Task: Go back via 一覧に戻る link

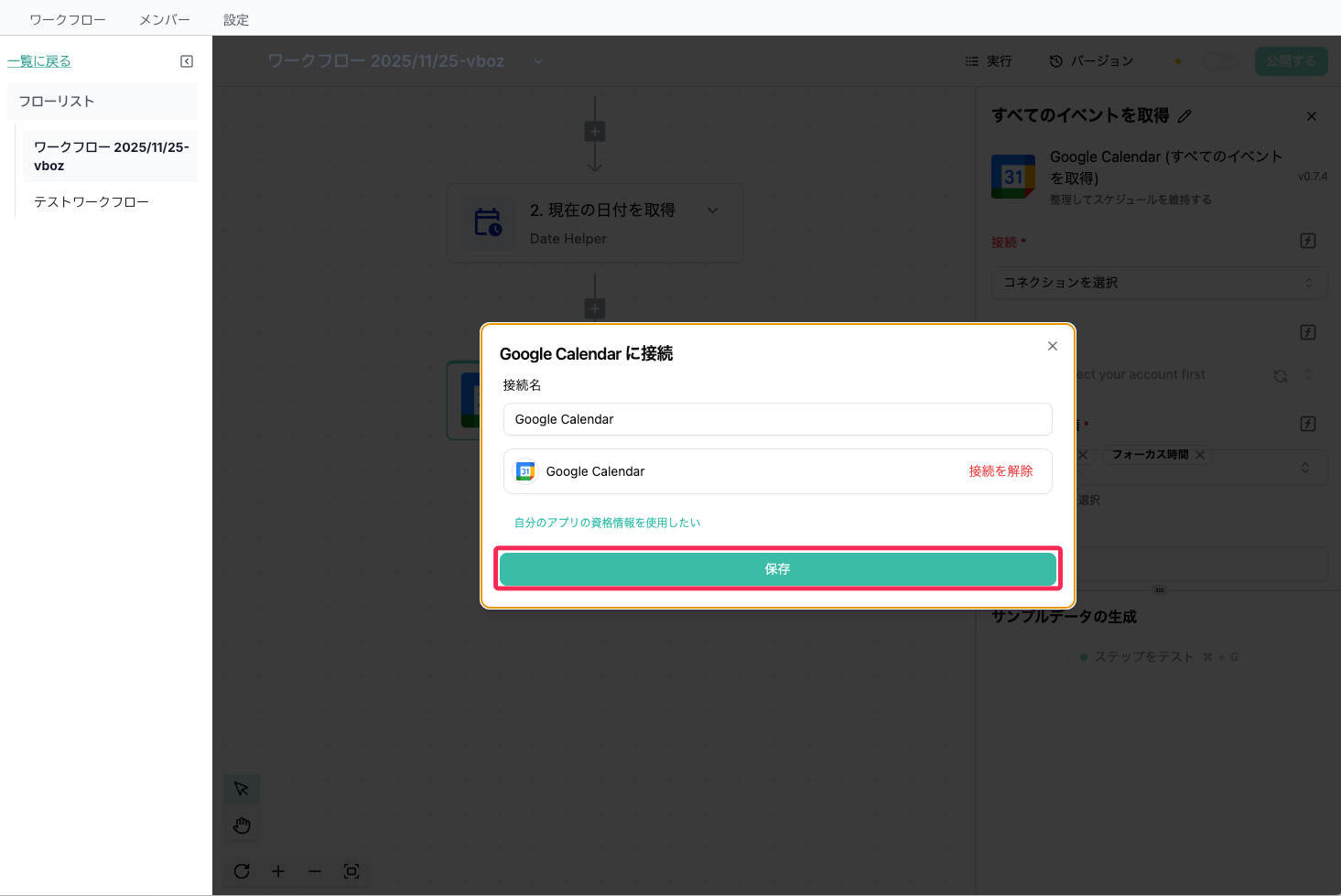Action: point(39,61)
